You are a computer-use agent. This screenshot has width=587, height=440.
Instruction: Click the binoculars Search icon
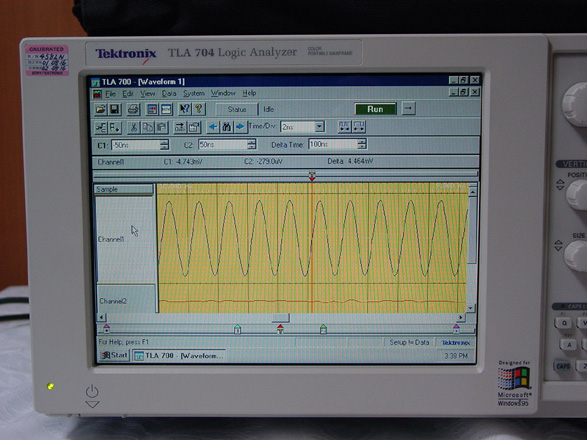[x=226, y=127]
